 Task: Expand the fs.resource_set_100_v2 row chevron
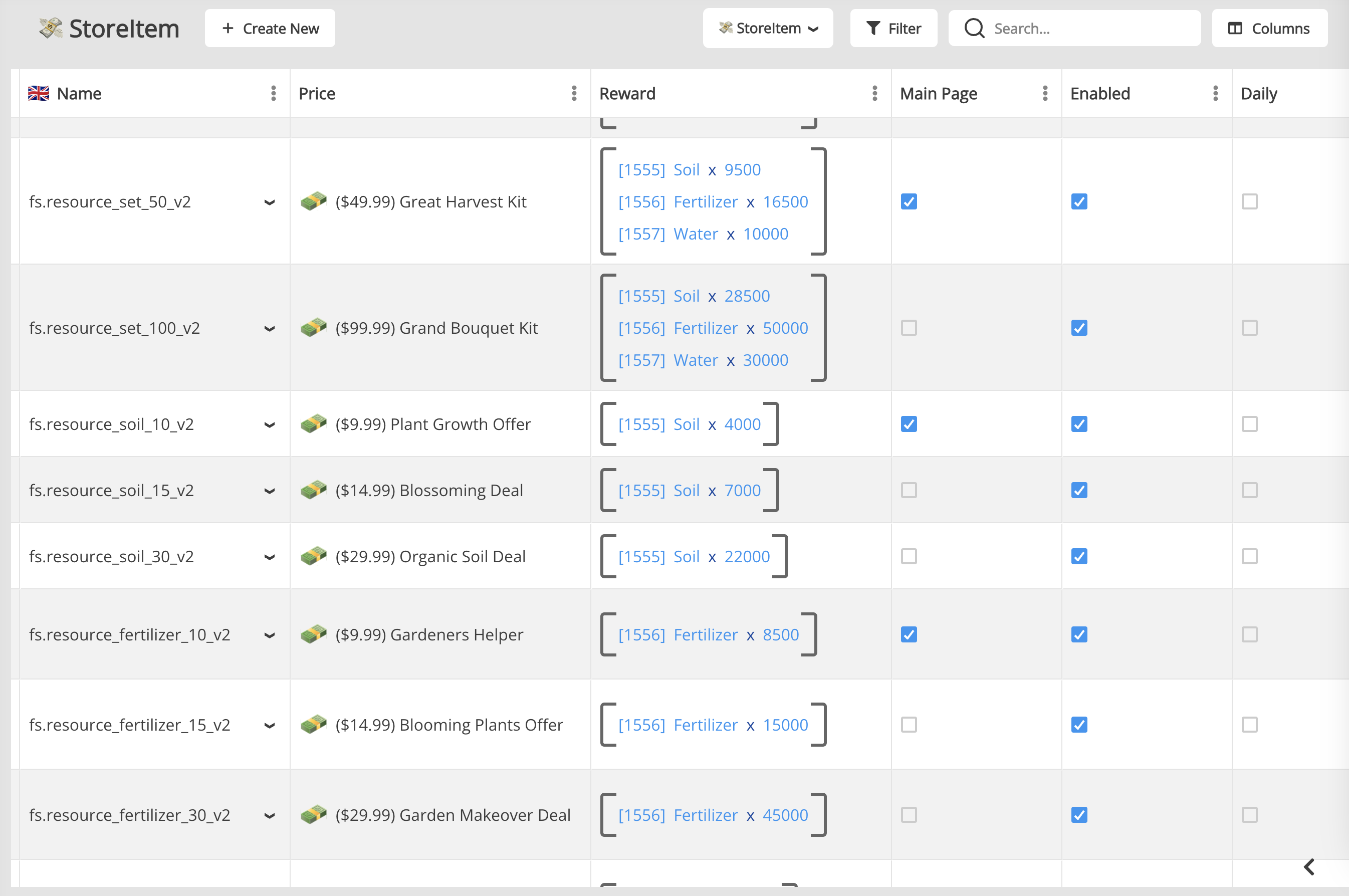coord(270,329)
